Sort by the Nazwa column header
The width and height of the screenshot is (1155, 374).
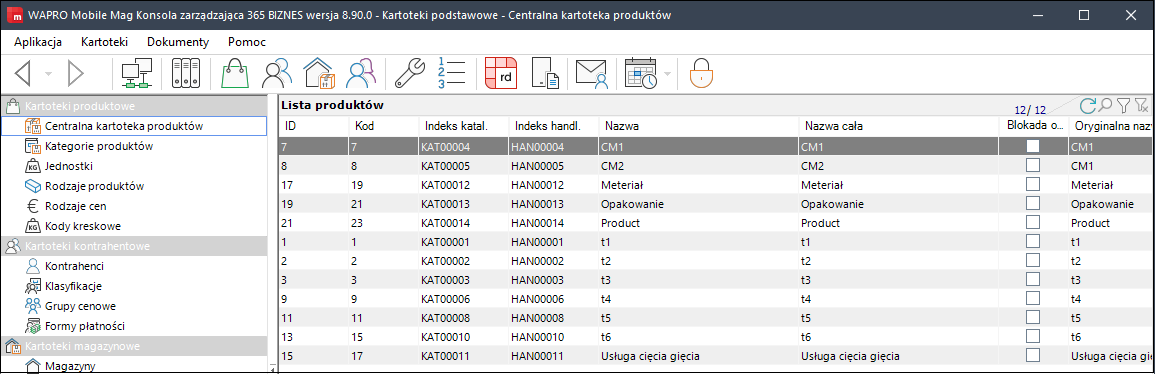(x=698, y=126)
